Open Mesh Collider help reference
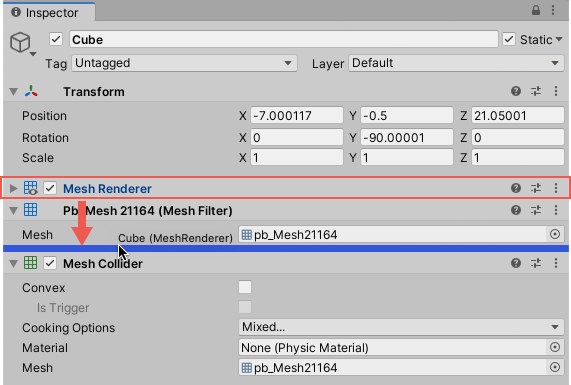Viewport: 571px width, 385px height. point(516,263)
